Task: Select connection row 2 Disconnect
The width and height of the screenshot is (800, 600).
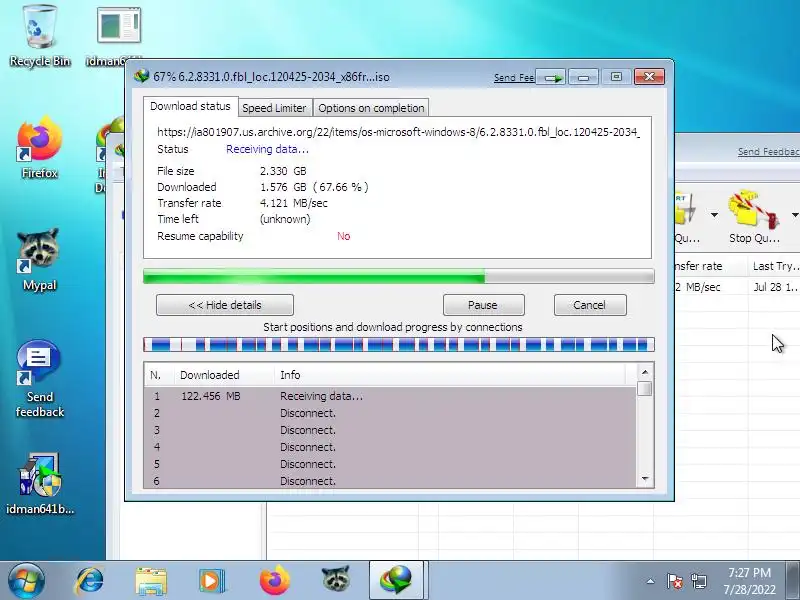Action: 390,413
